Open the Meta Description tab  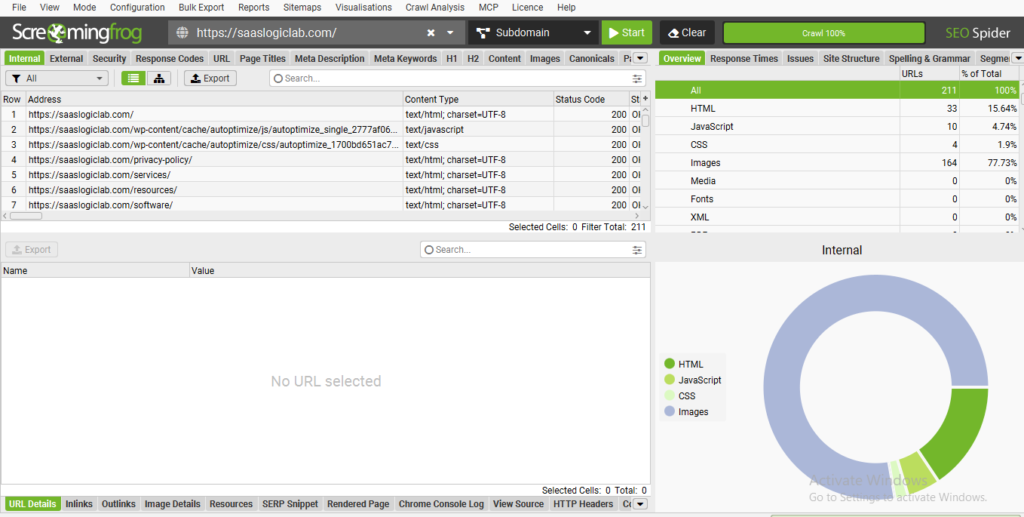[x=329, y=58]
